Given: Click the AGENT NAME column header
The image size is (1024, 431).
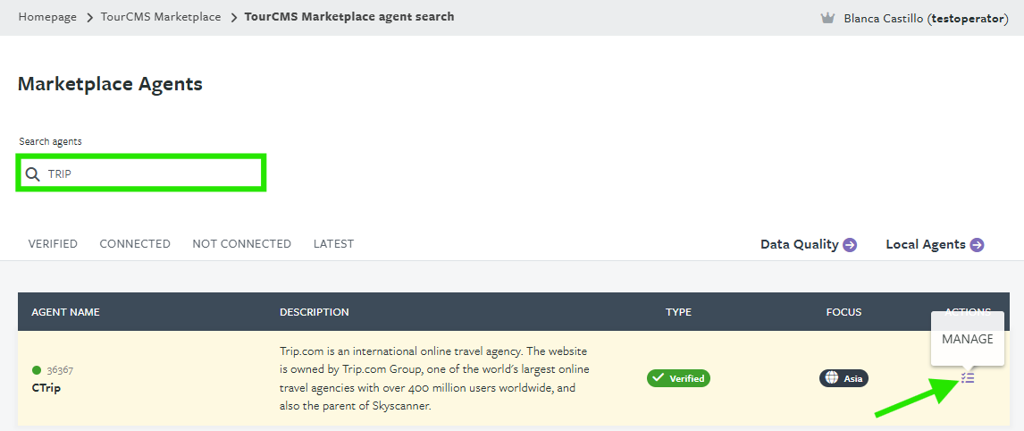Looking at the screenshot, I should pyautogui.click(x=65, y=312).
